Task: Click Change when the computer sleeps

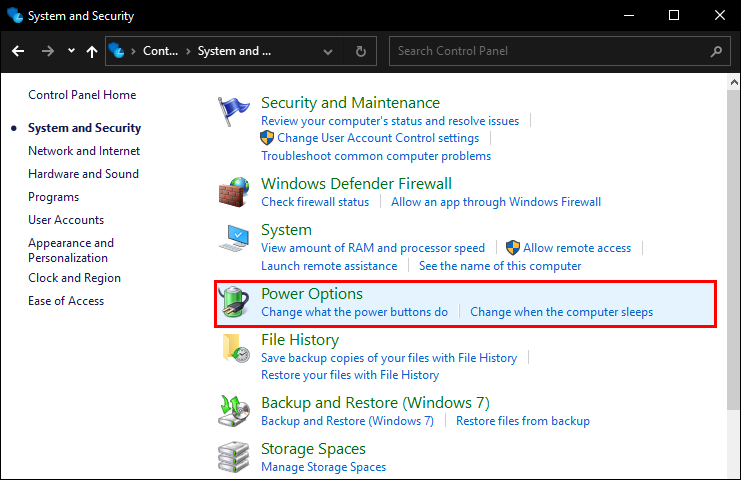Action: [561, 312]
